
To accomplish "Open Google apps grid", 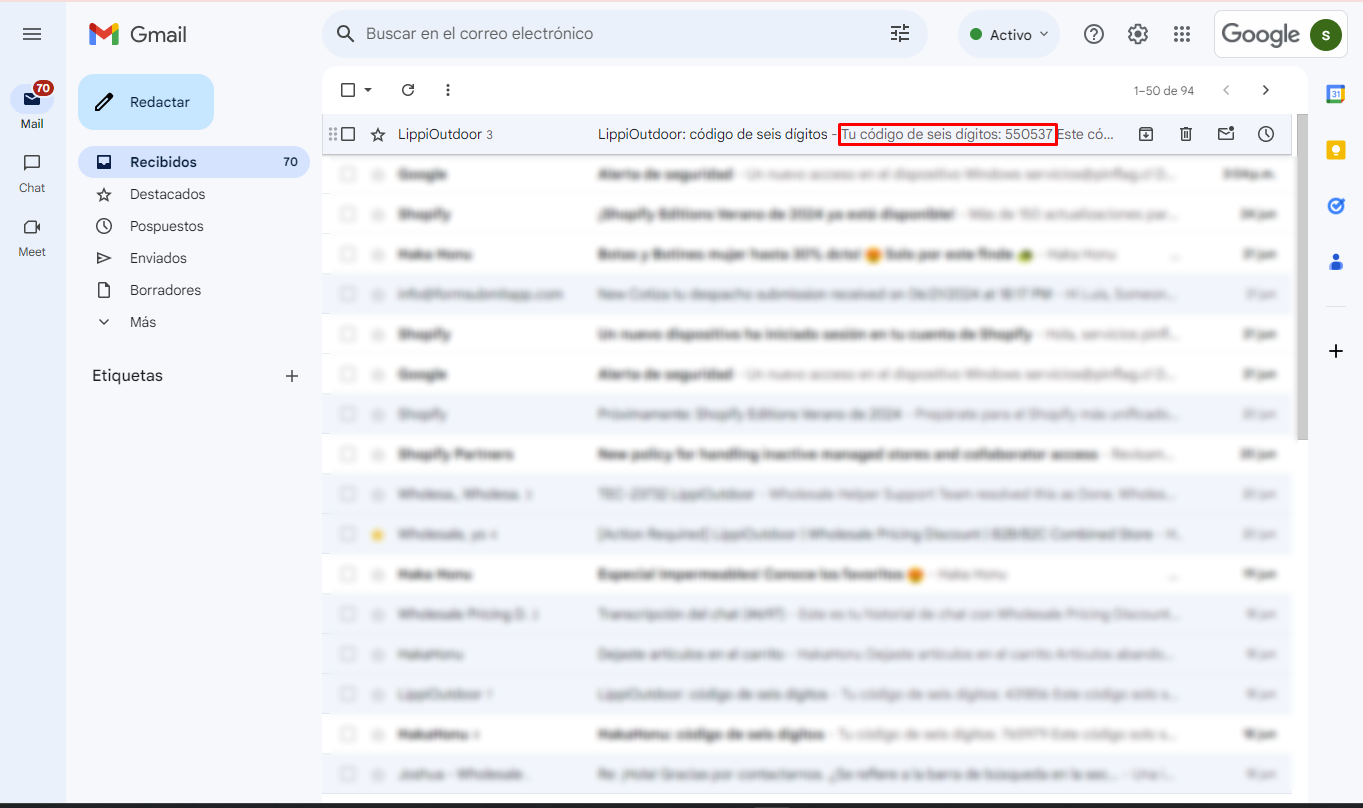I will [1182, 35].
